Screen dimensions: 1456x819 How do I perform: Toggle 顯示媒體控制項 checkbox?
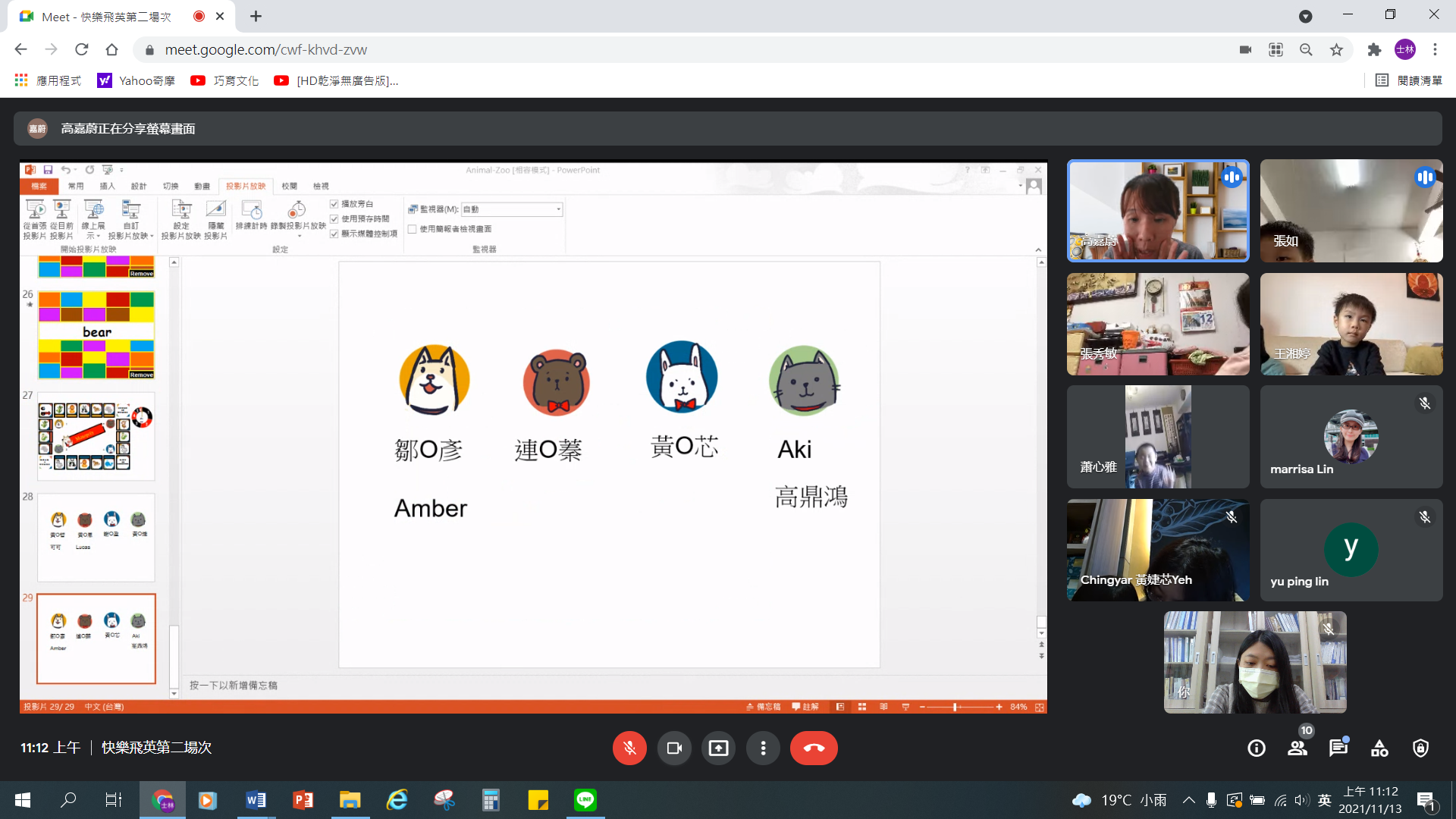coord(334,234)
